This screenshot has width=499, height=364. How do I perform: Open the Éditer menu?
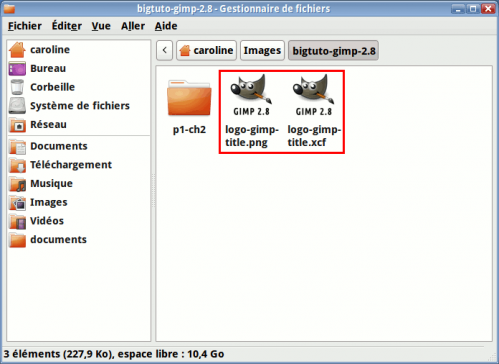67,26
